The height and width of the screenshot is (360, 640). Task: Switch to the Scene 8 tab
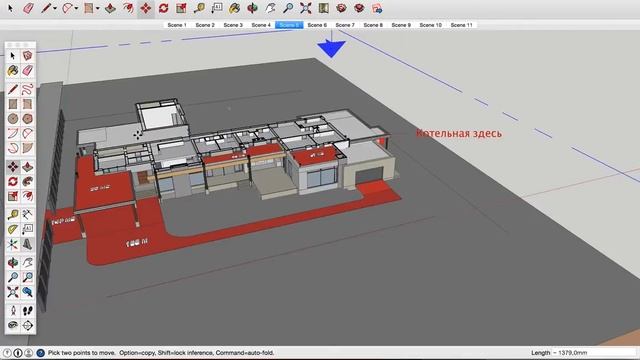coord(373,25)
